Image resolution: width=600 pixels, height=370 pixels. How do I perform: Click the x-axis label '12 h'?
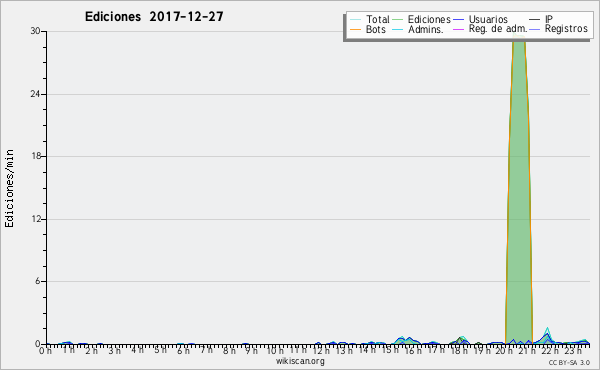pyautogui.click(x=321, y=350)
